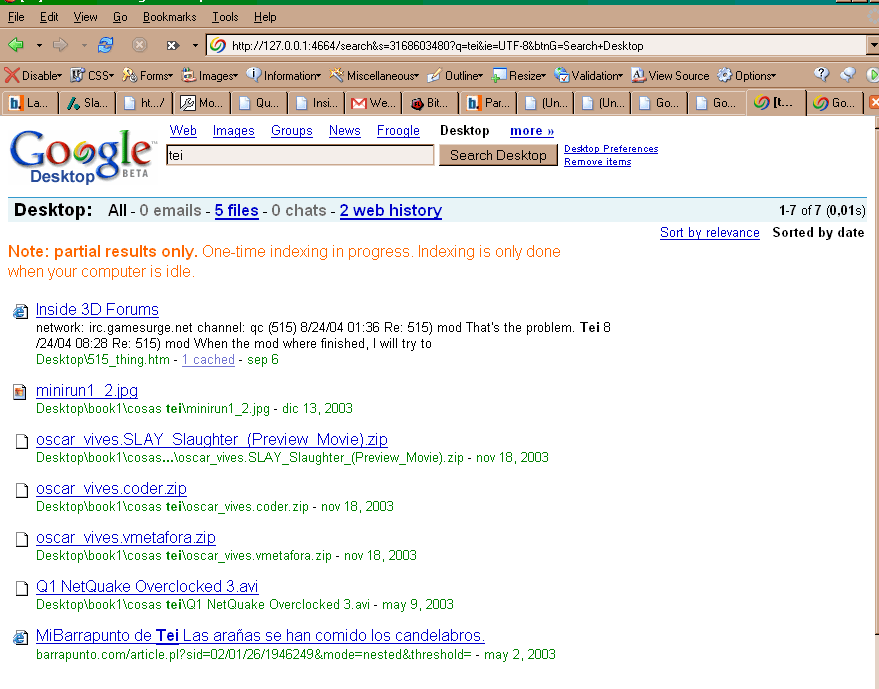Follow the Web link above the search box
The image size is (879, 689).
(183, 131)
